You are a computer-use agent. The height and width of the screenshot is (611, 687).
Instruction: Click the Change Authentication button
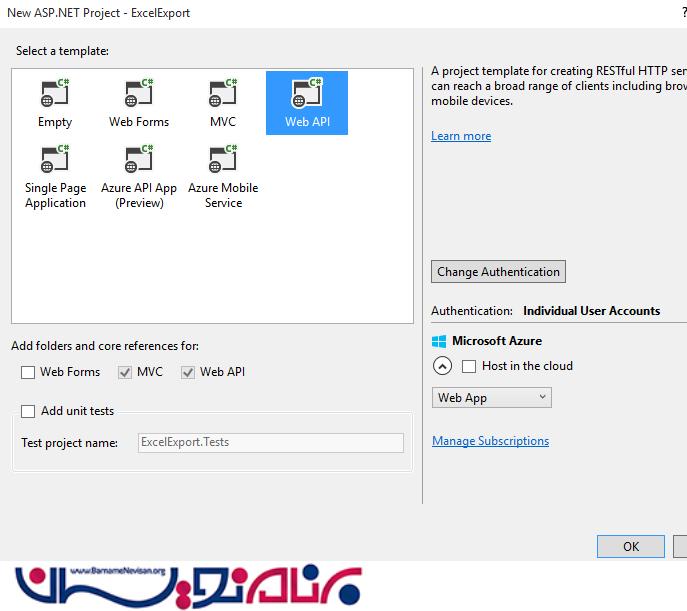(498, 272)
